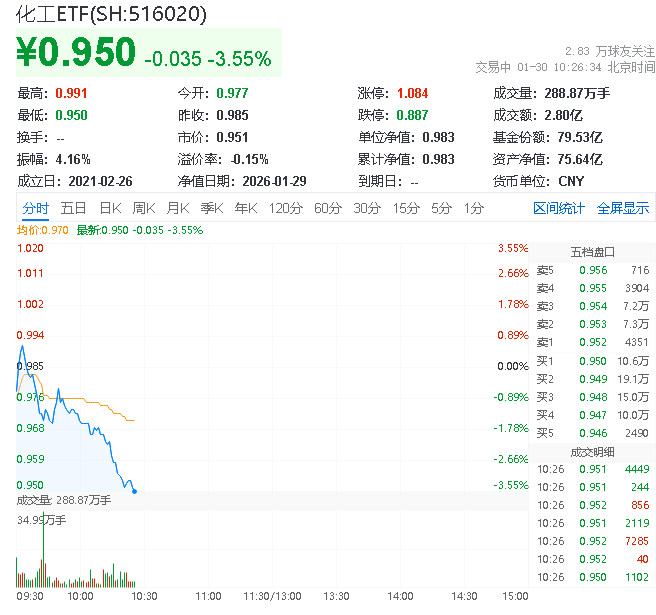
Task: Switch to the 15分 interval tab
Action: tap(405, 208)
